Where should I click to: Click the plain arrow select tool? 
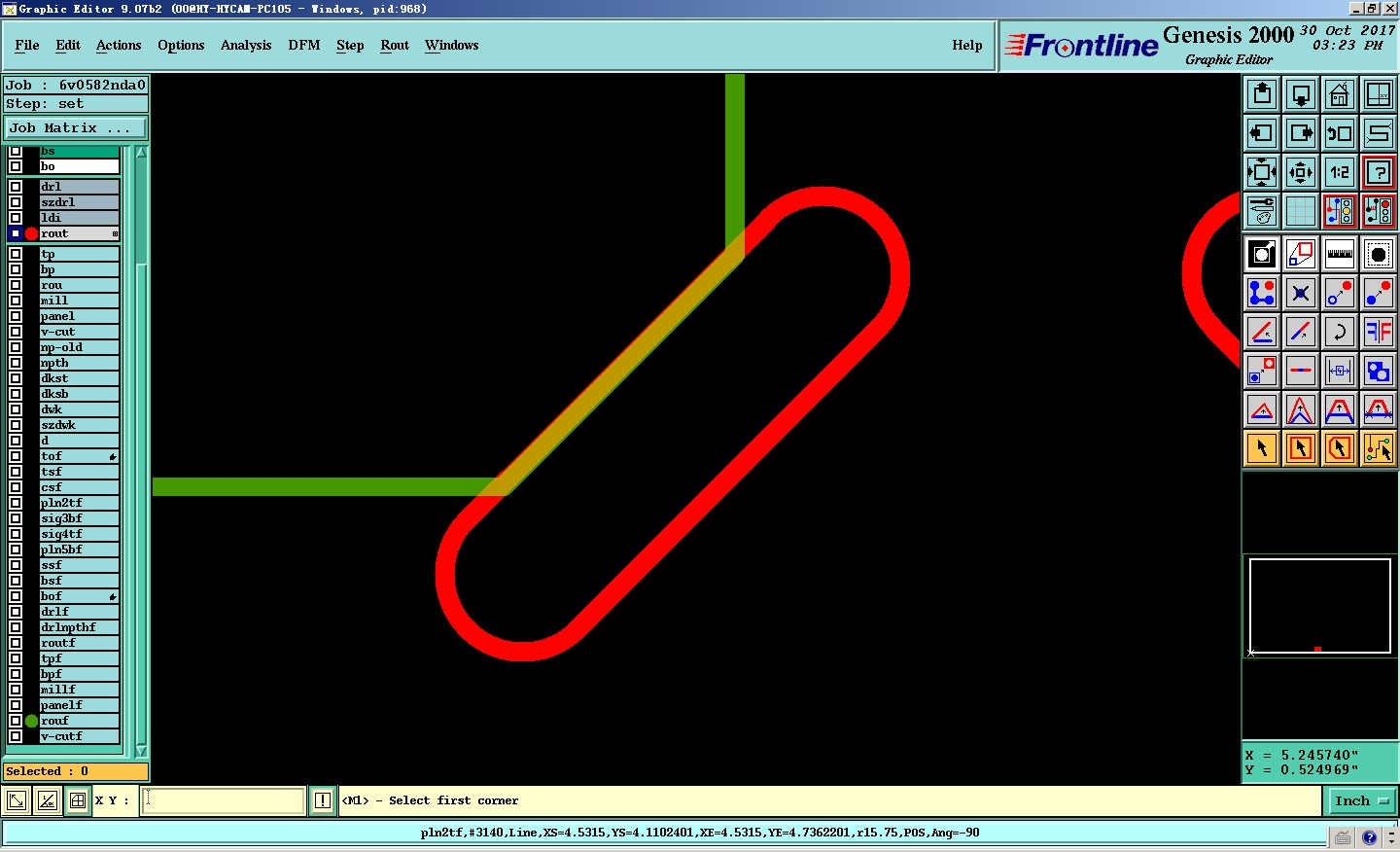[x=1262, y=448]
